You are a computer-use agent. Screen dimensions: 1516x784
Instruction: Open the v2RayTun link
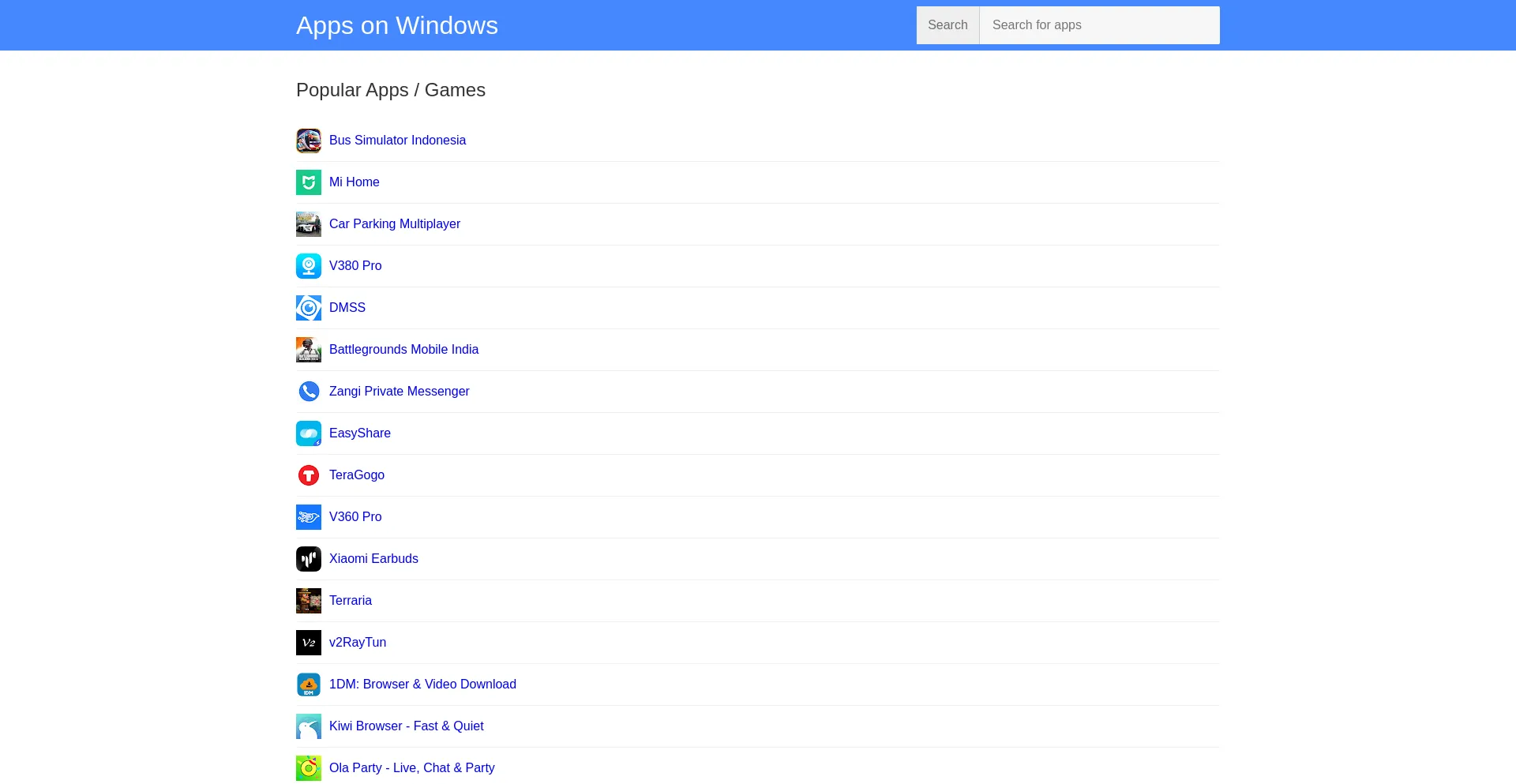pos(358,642)
